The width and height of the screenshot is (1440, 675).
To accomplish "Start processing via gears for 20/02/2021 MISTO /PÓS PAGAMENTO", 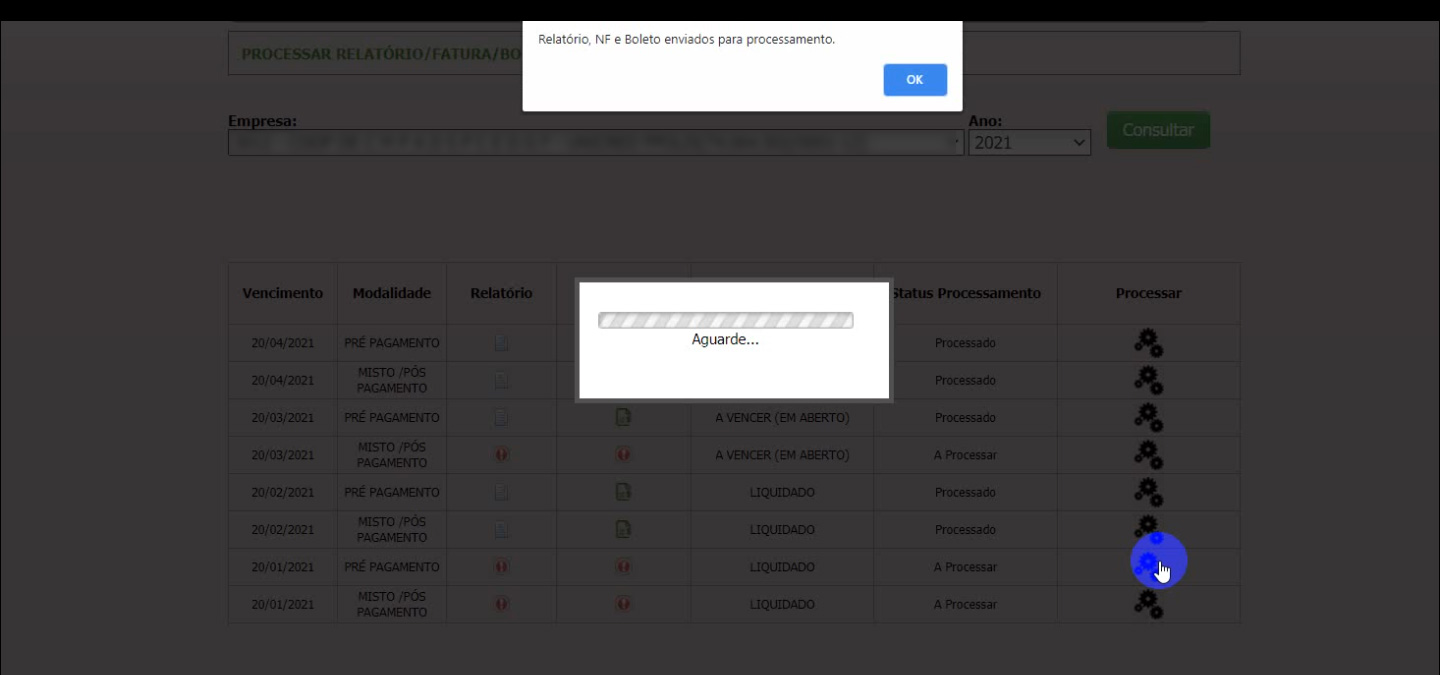I will tap(1148, 529).
